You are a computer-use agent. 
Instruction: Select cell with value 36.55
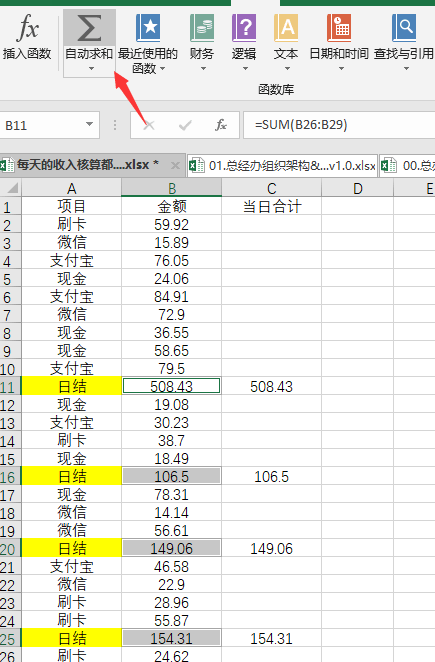171,333
